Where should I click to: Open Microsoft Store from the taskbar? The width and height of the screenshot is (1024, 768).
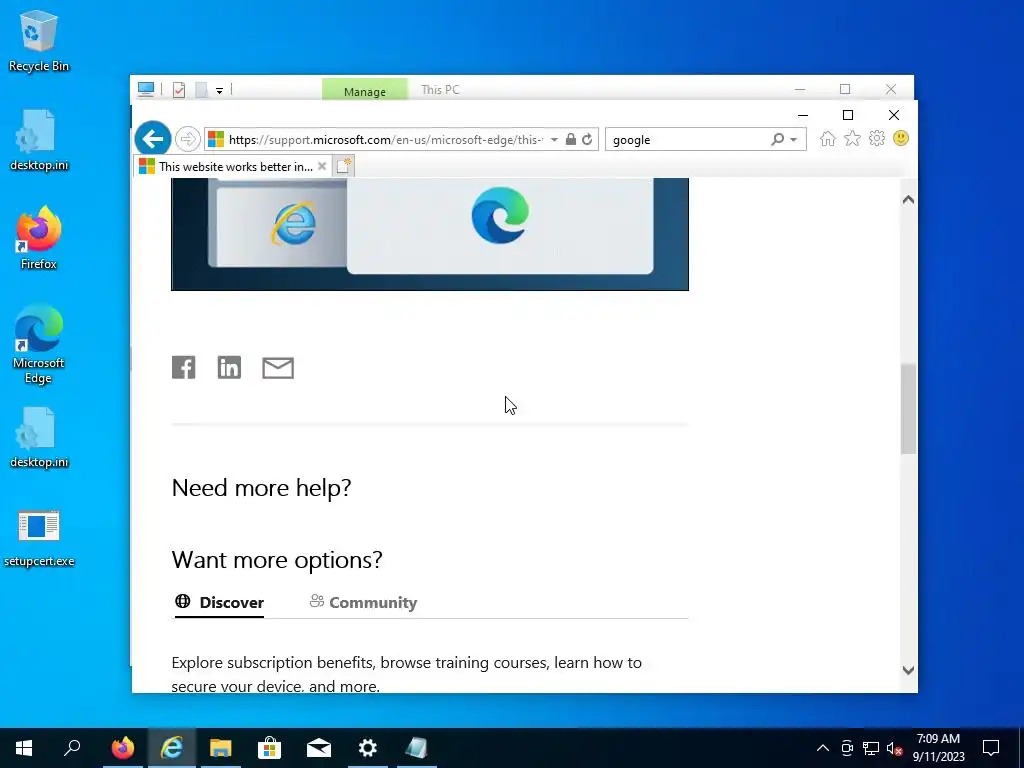tap(269, 748)
